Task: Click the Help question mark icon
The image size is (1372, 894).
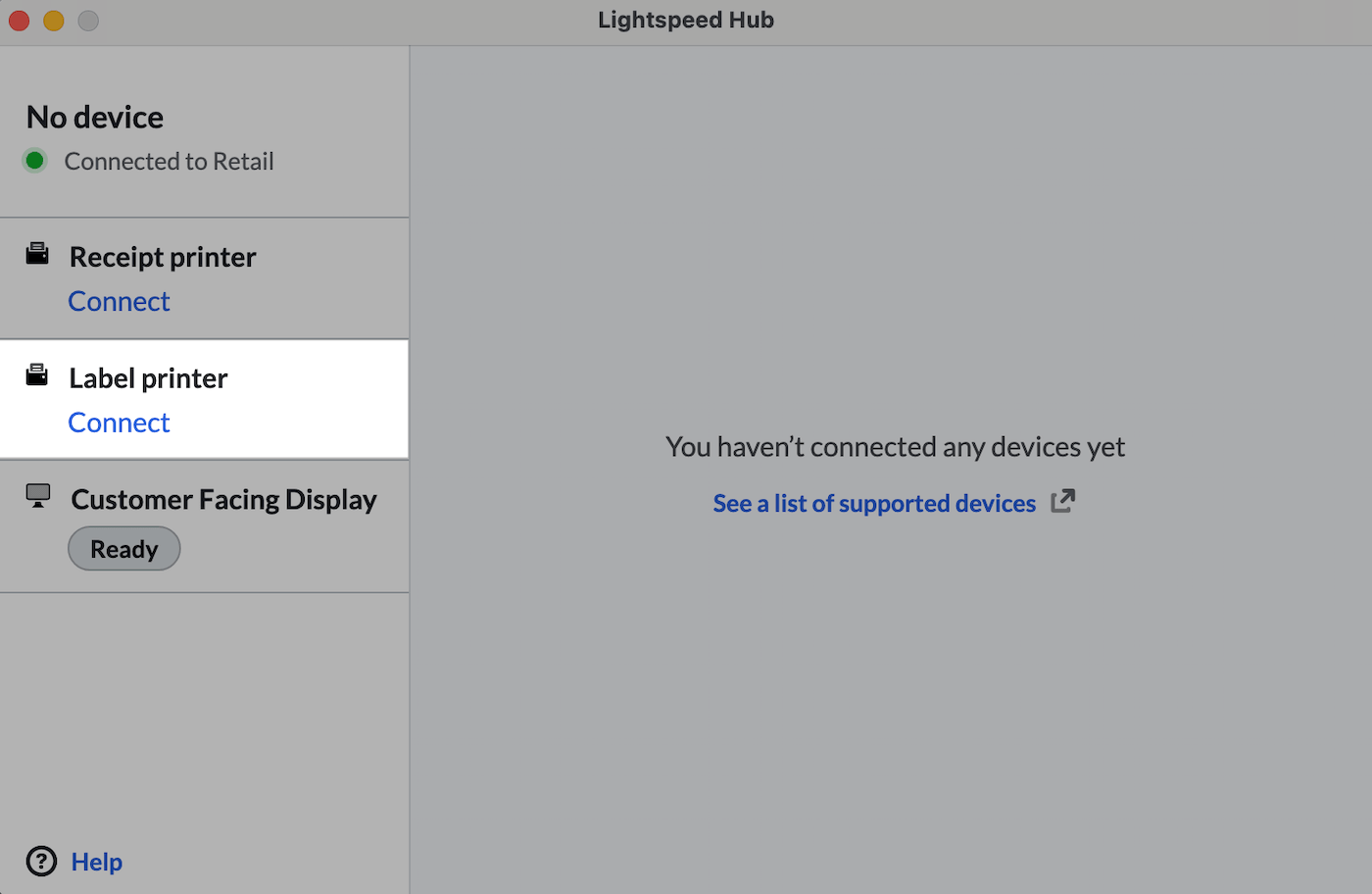Action: click(x=41, y=862)
